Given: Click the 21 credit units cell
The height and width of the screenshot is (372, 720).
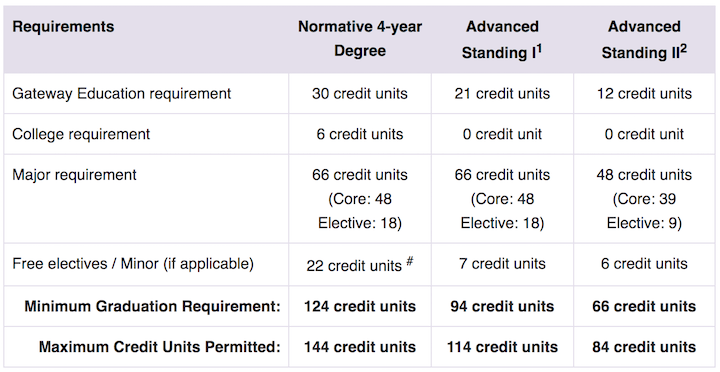Looking at the screenshot, I should point(502,94).
